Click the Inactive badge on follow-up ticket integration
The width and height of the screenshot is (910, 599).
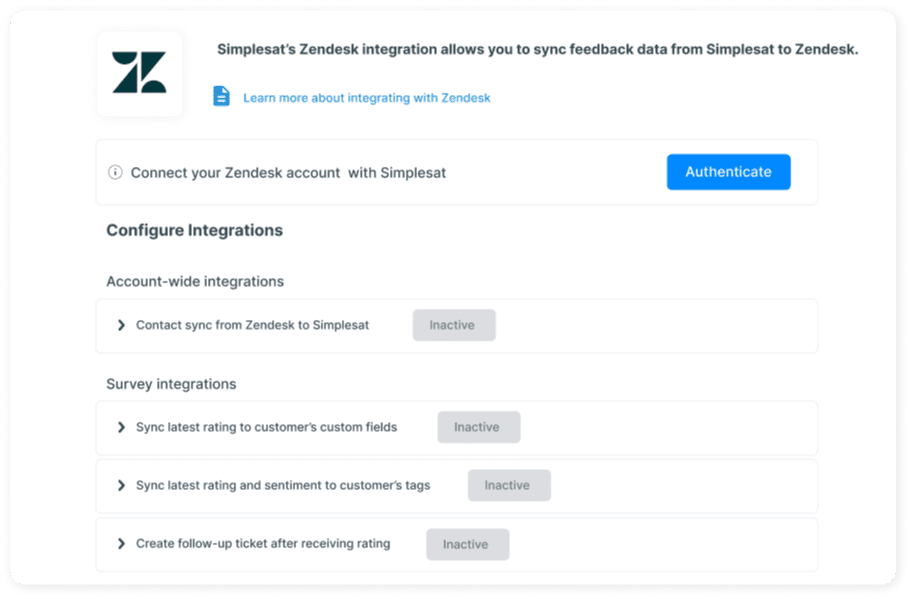[x=467, y=544]
